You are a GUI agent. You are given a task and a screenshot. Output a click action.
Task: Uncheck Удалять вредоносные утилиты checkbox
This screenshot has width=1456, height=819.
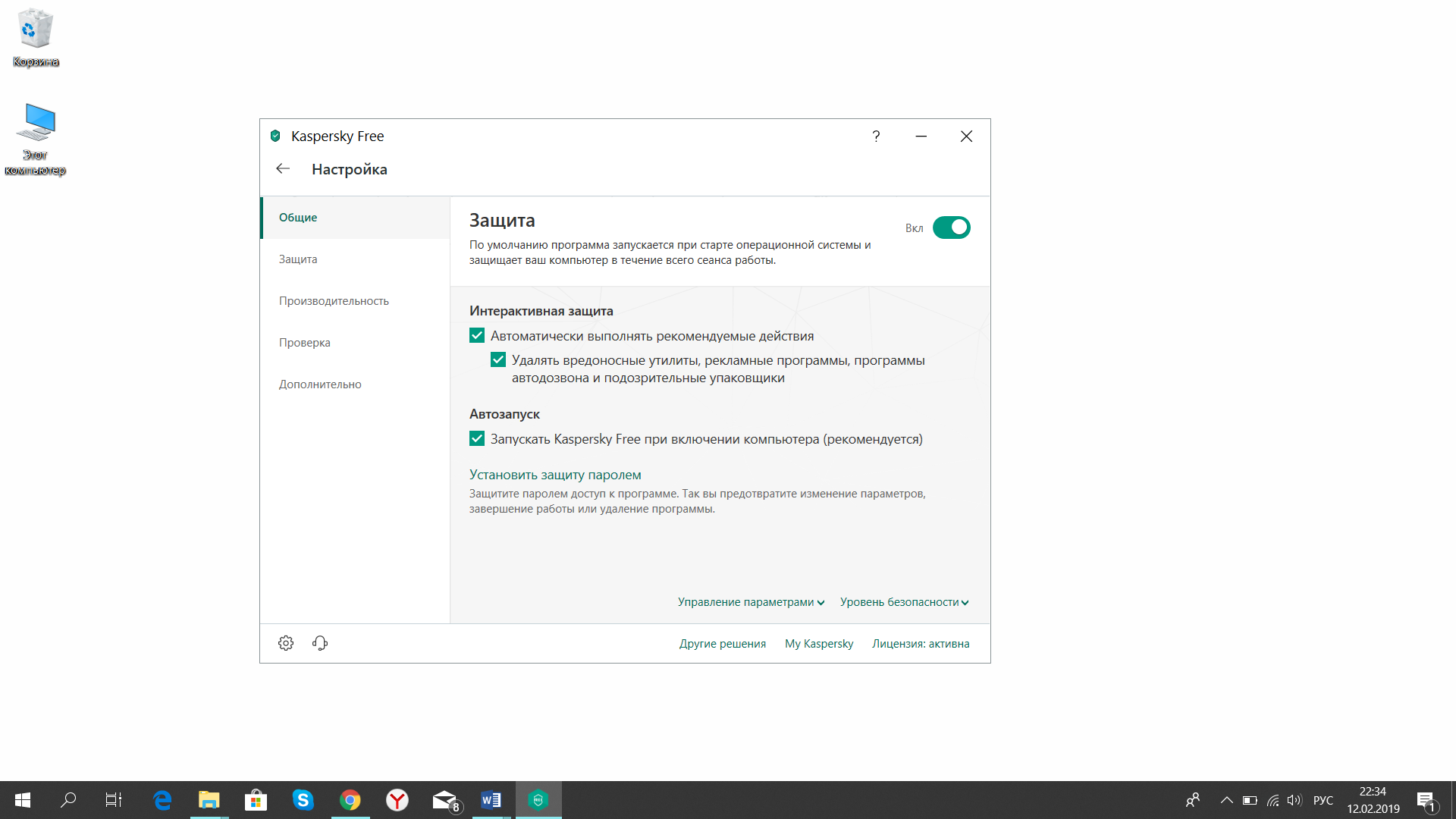point(498,359)
